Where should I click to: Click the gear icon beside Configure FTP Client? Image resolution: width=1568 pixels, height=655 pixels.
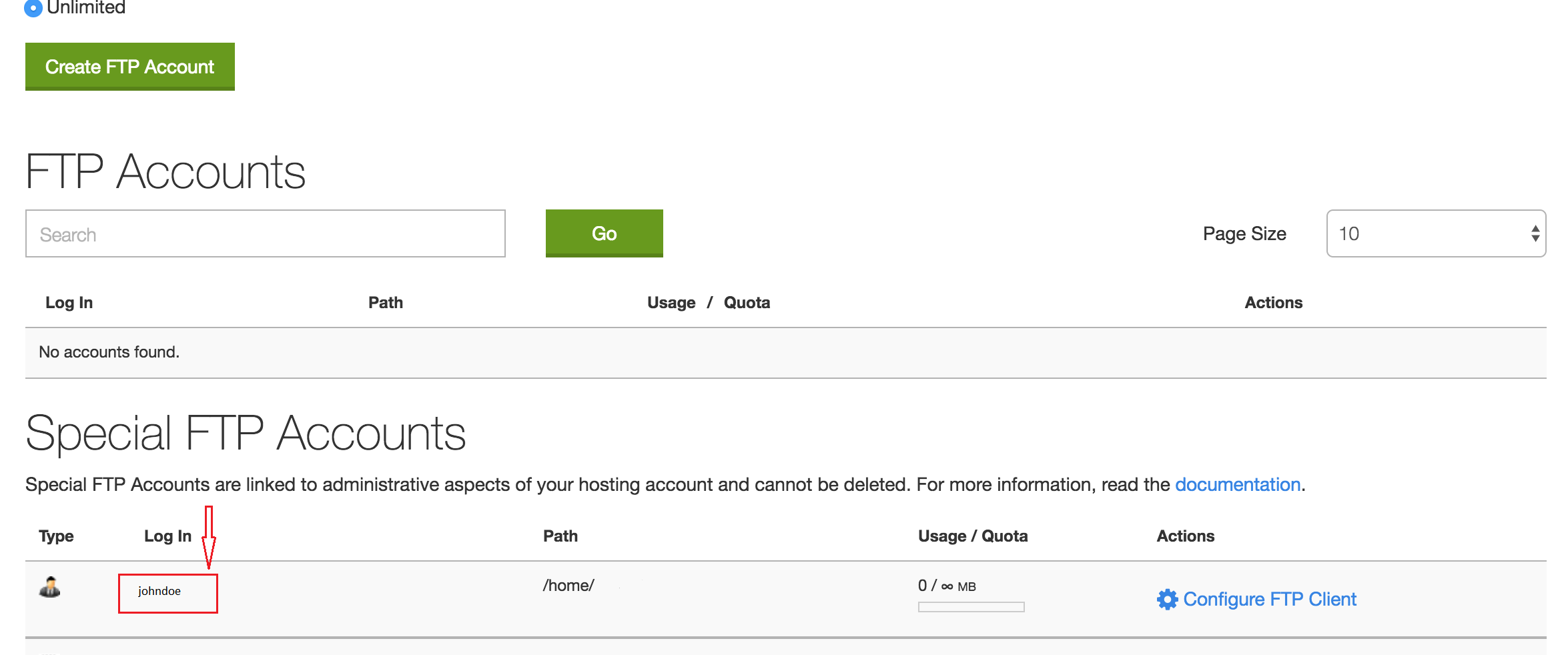[x=1166, y=599]
